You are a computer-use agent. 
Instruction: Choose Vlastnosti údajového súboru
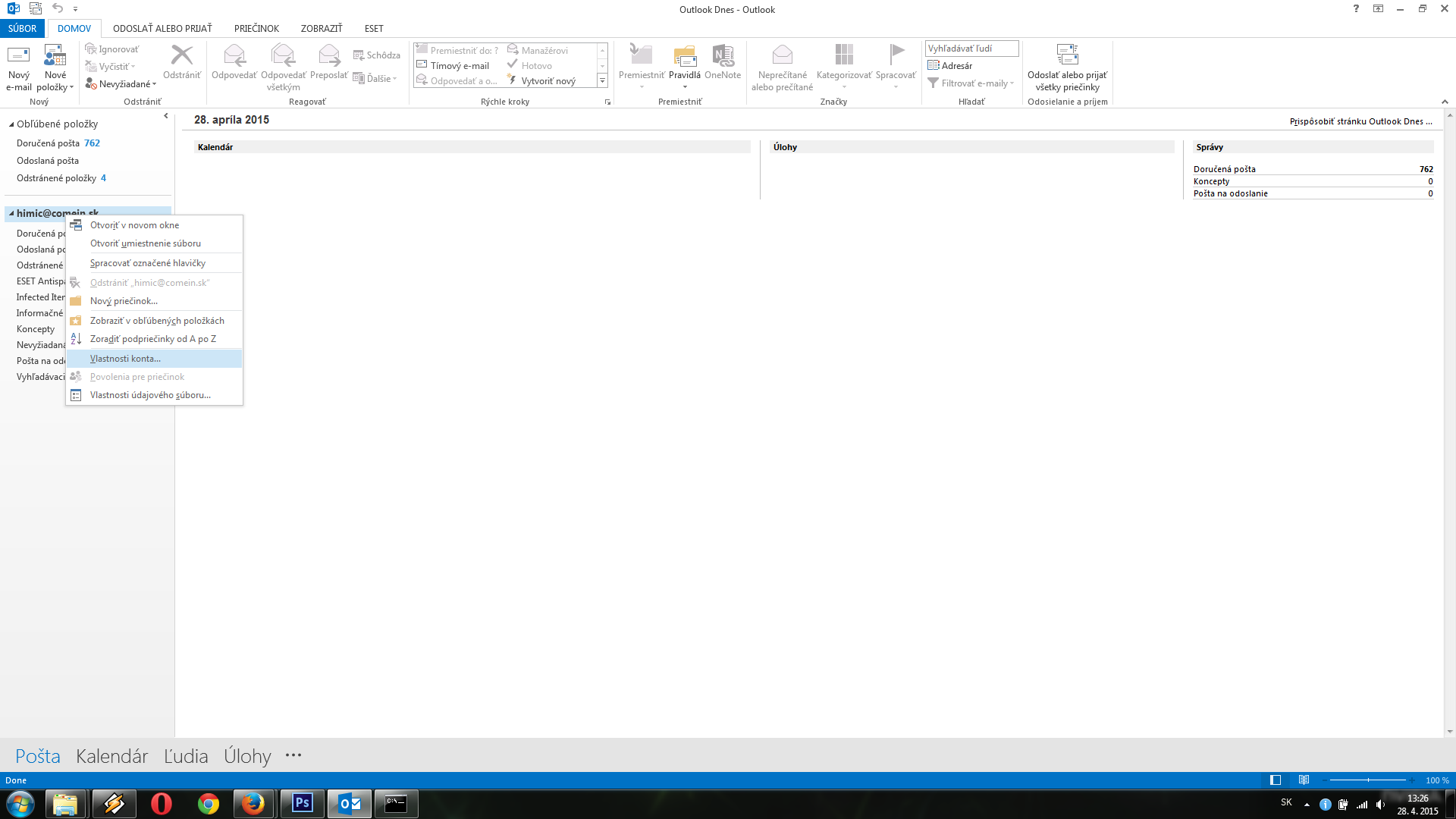(x=155, y=395)
